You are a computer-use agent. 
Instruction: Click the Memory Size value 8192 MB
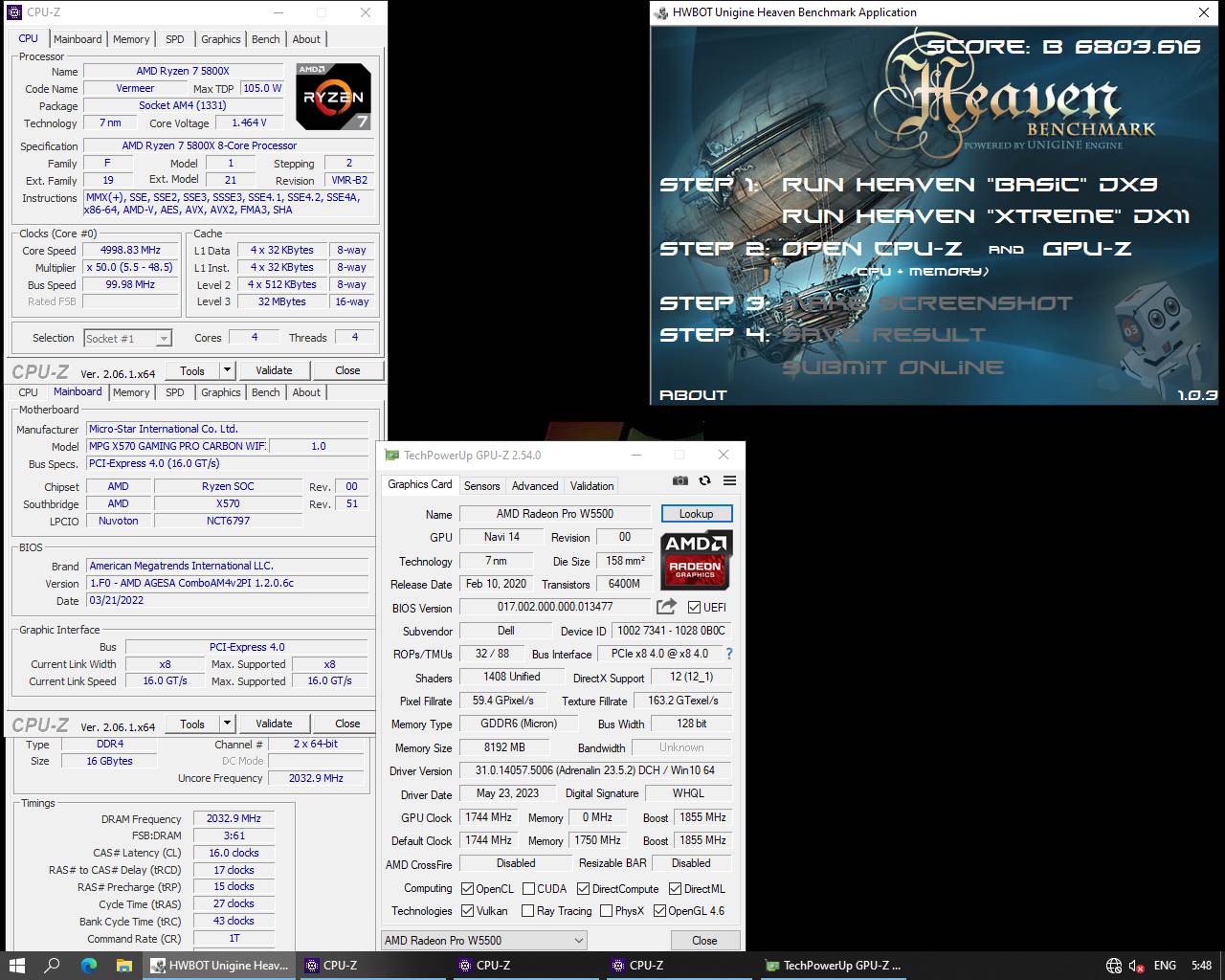tap(504, 747)
